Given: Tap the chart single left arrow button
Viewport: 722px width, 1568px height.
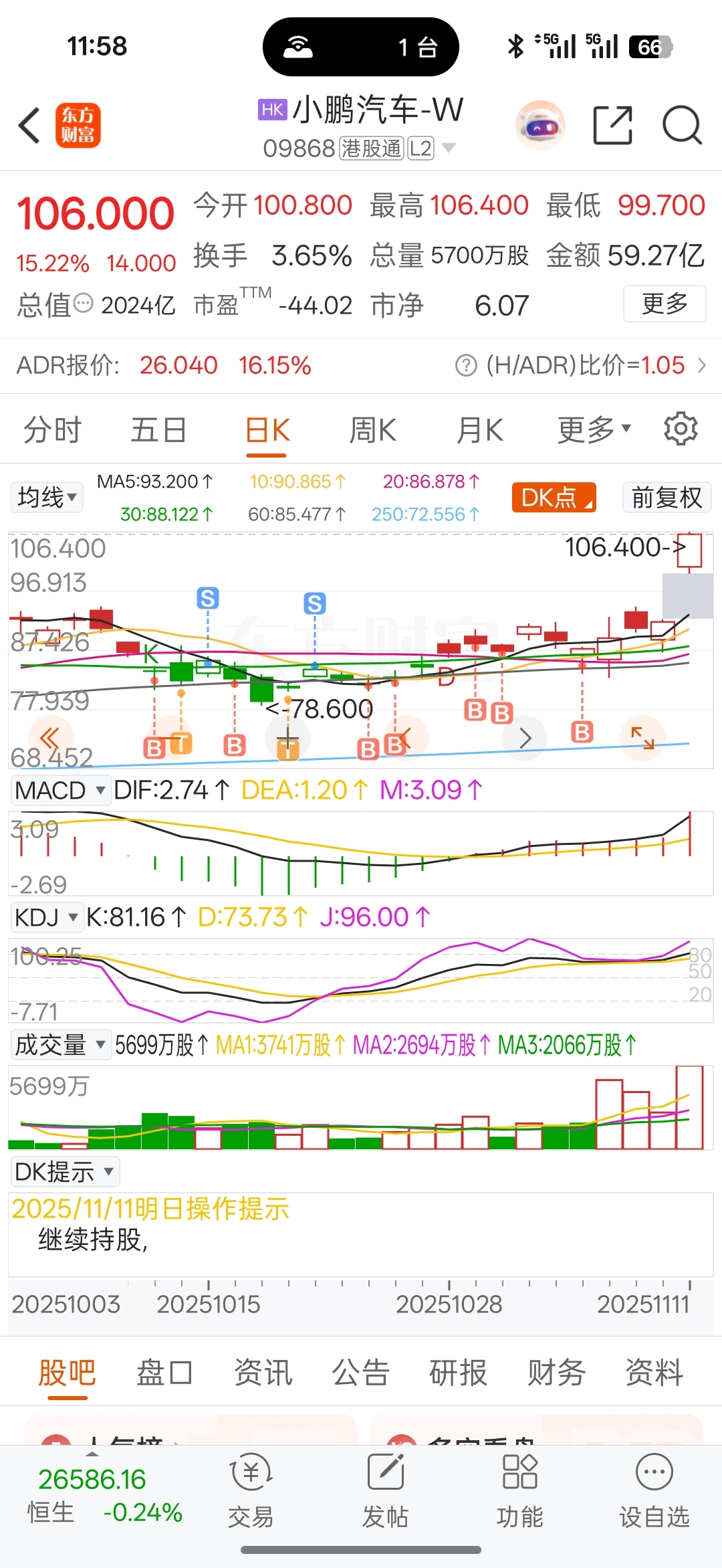Looking at the screenshot, I should 404,739.
